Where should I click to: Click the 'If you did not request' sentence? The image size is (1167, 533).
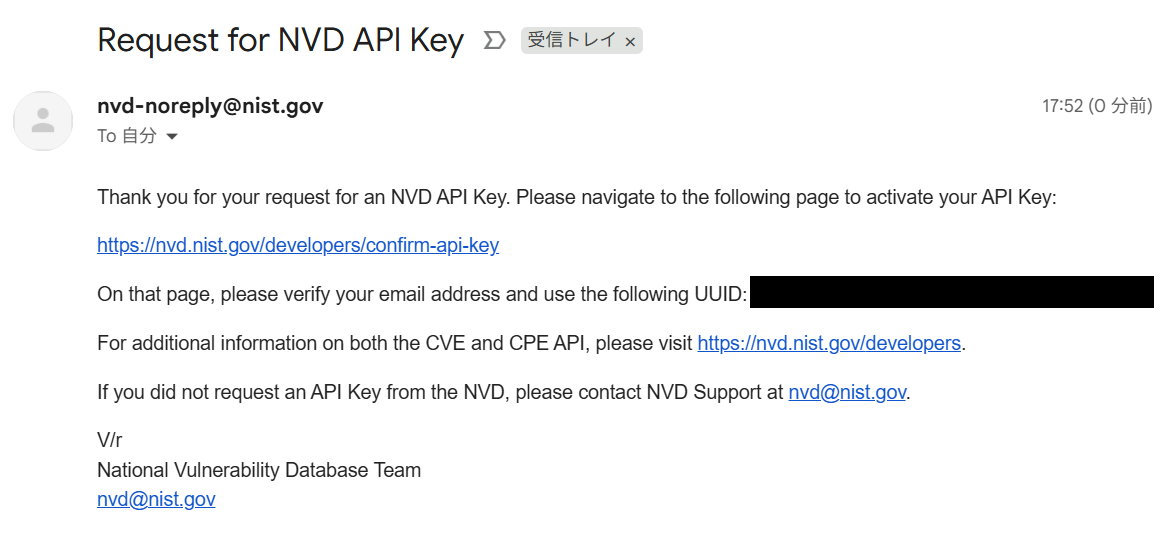(504, 392)
